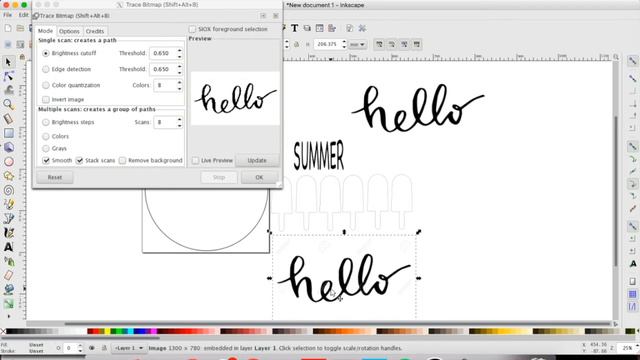Click the Open file folder icon
640x360 pixels.
[20, 28]
